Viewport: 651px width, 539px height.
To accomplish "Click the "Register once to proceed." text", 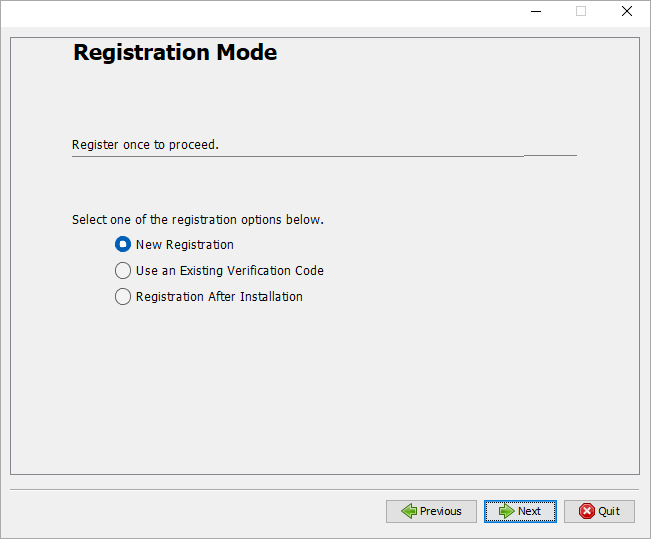I will 145,145.
